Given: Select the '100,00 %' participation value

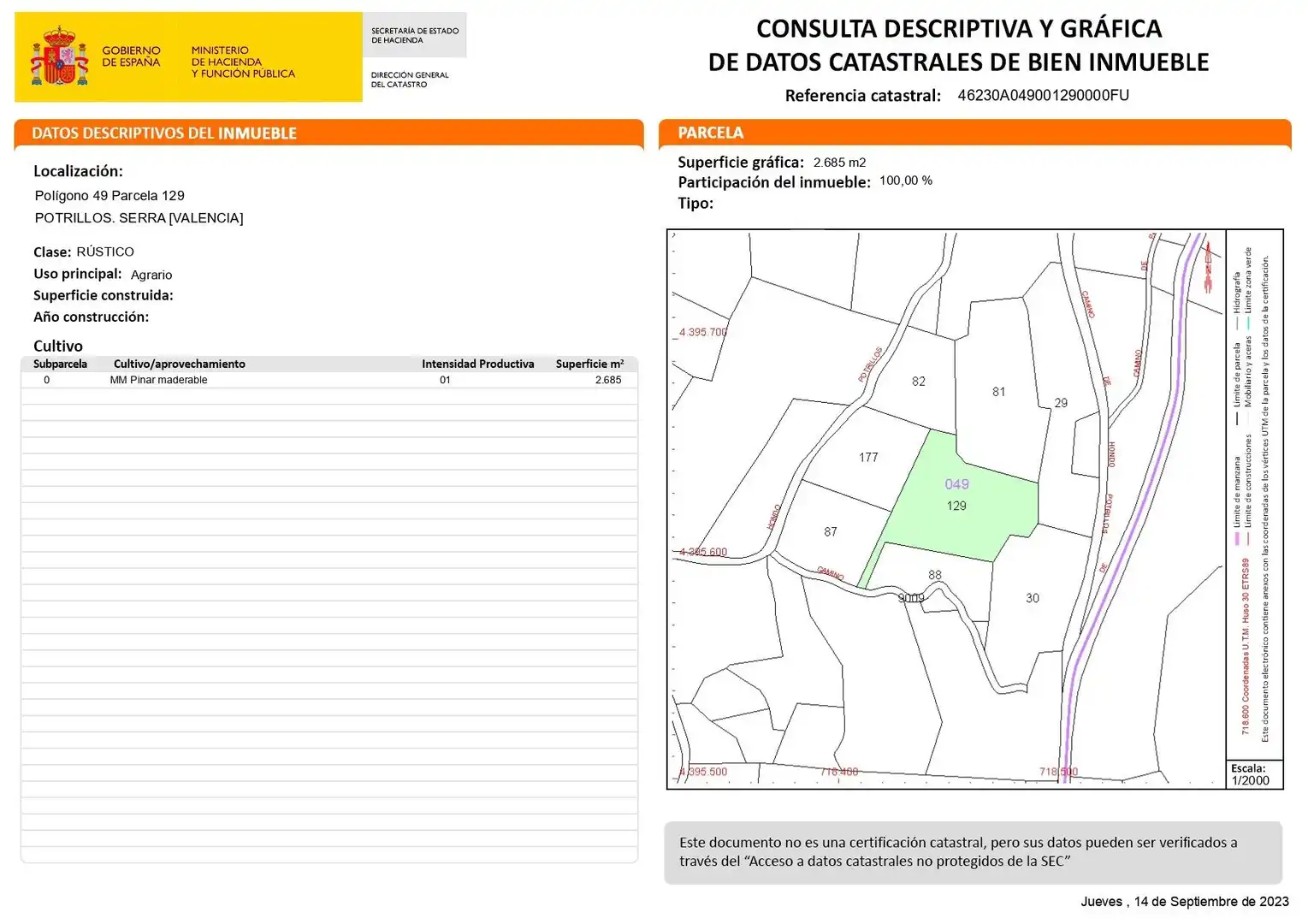Looking at the screenshot, I should point(906,181).
